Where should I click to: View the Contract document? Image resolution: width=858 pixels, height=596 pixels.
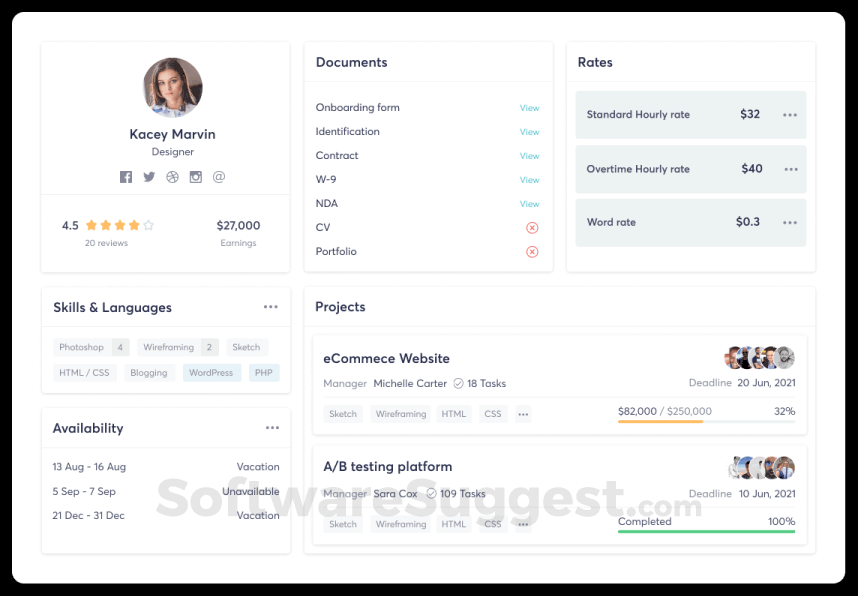tap(530, 156)
